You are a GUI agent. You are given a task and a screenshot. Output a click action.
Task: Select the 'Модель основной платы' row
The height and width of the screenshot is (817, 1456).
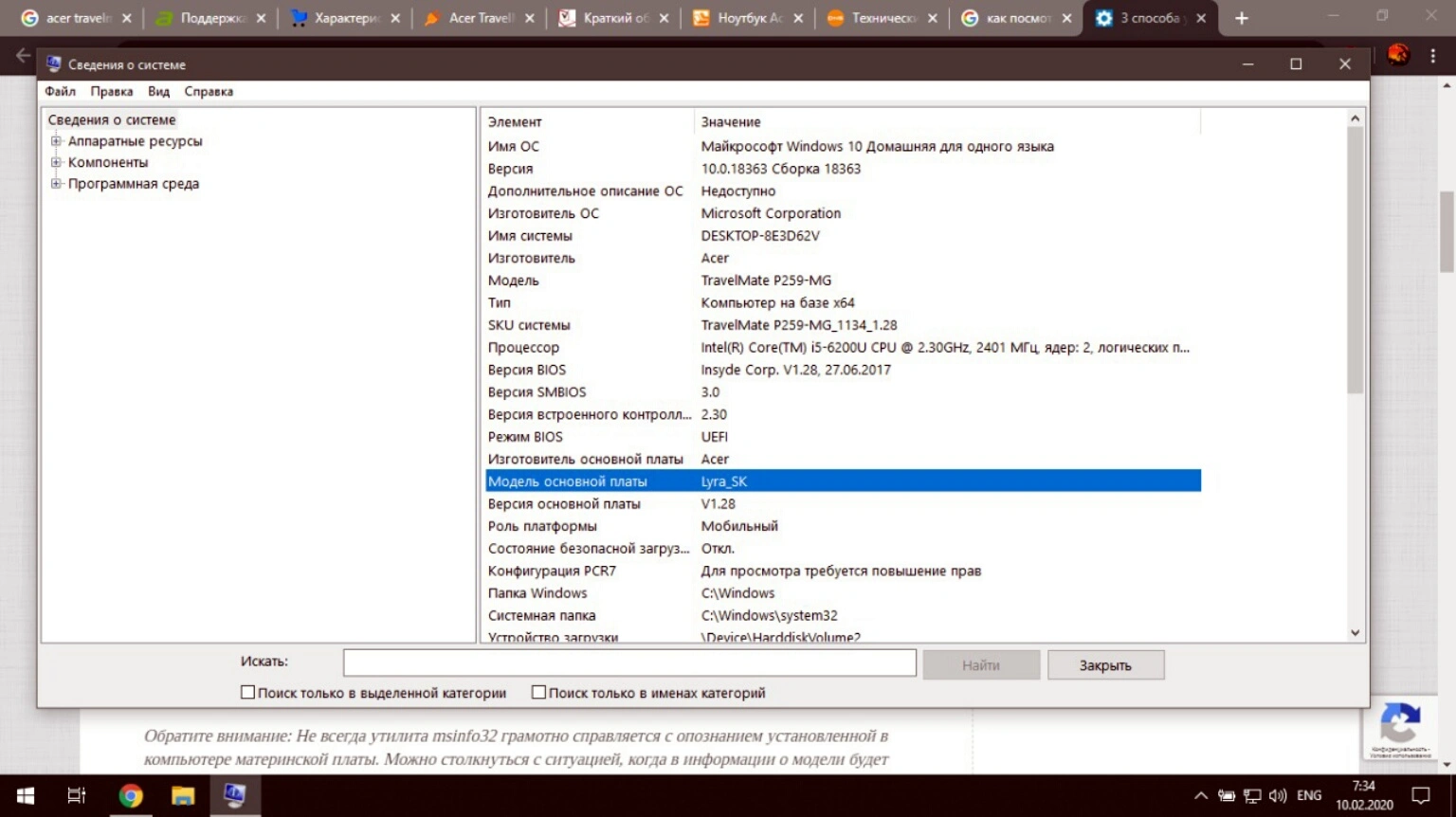pos(843,481)
